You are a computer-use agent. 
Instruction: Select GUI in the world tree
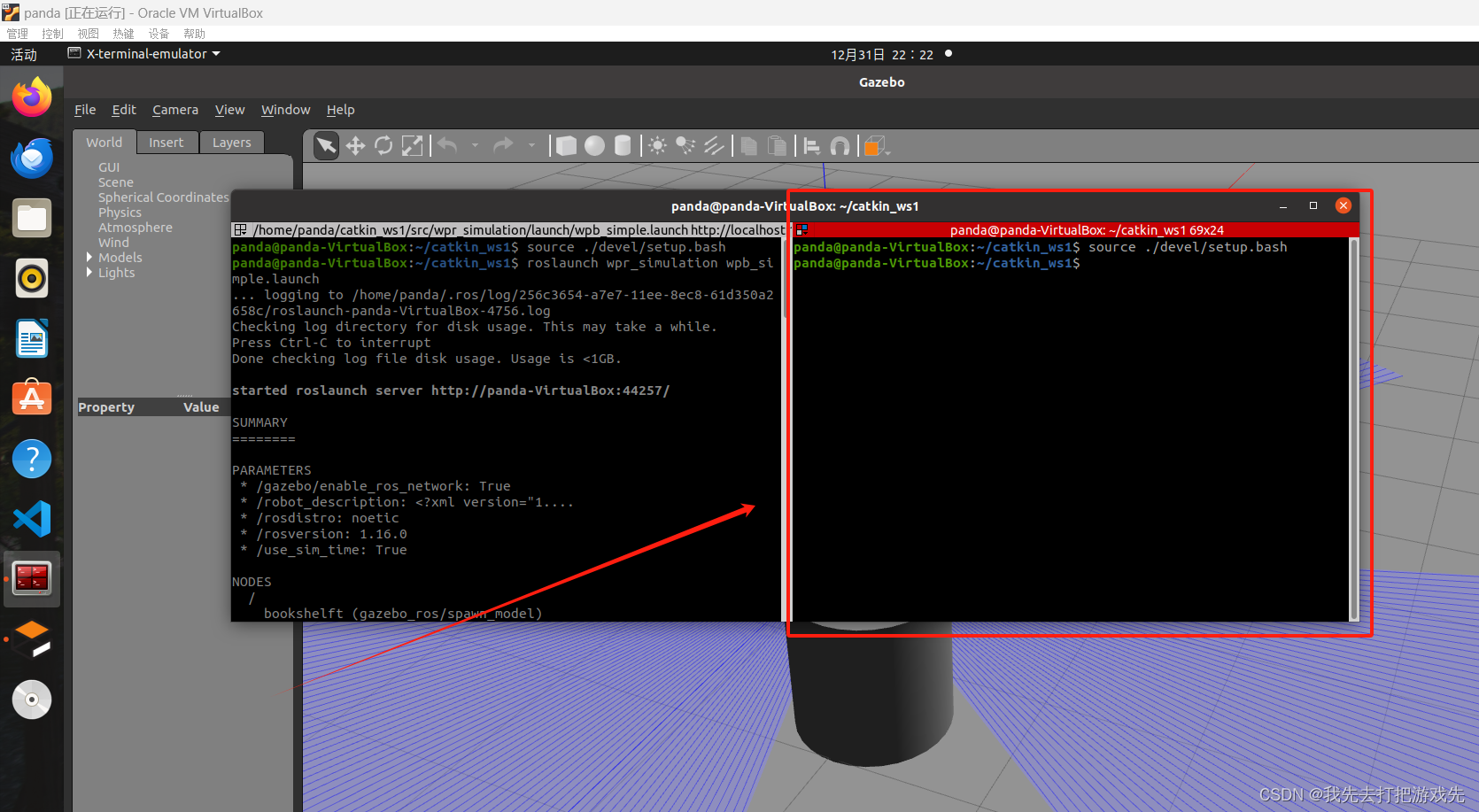pyautogui.click(x=109, y=167)
